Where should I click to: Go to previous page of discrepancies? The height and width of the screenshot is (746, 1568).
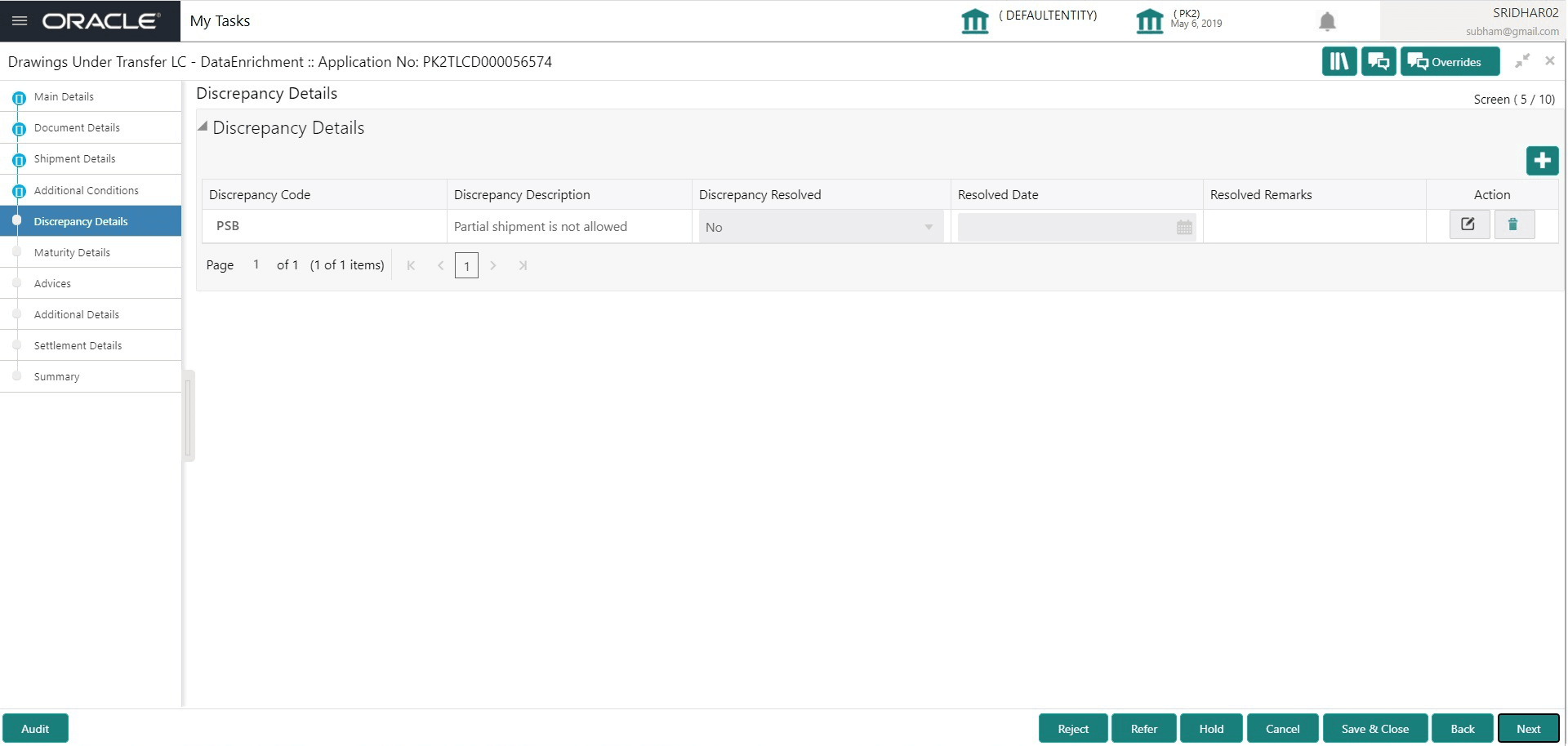440,265
